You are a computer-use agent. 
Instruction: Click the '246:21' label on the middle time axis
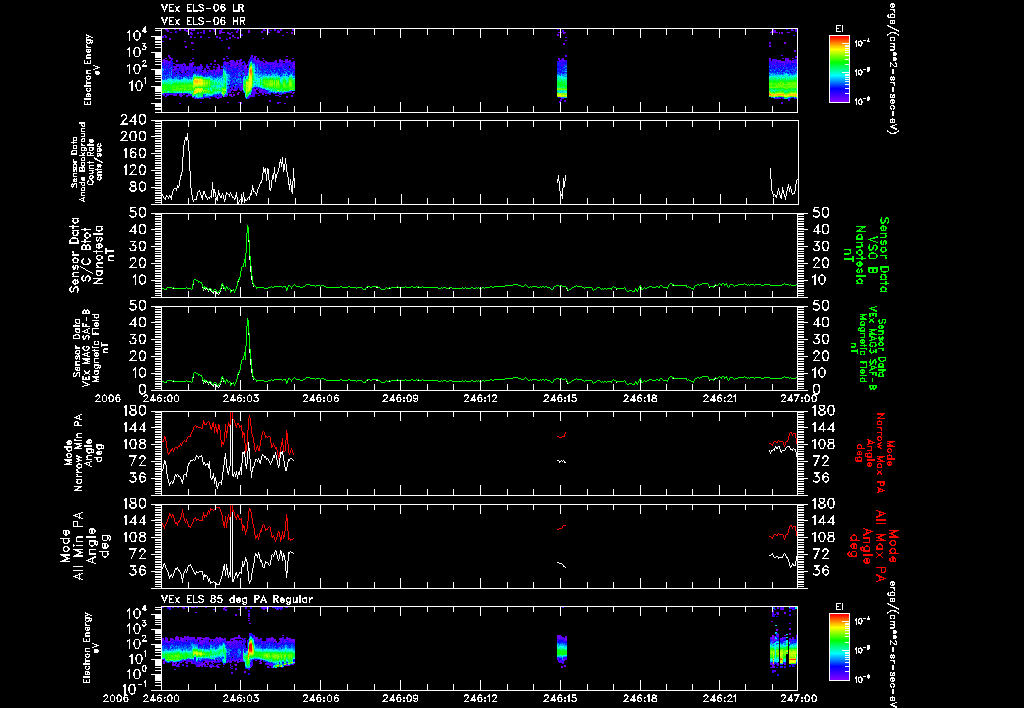[x=720, y=398]
